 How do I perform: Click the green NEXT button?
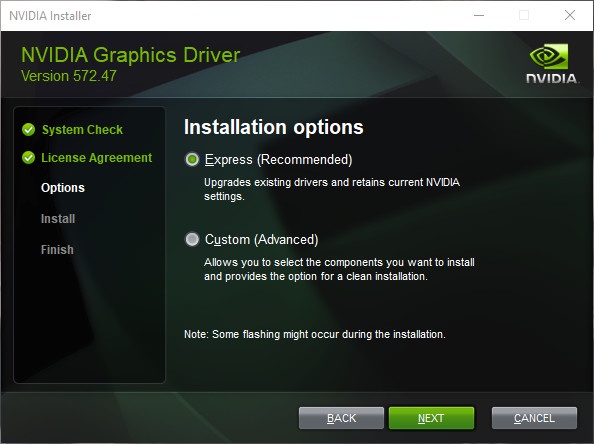point(431,418)
